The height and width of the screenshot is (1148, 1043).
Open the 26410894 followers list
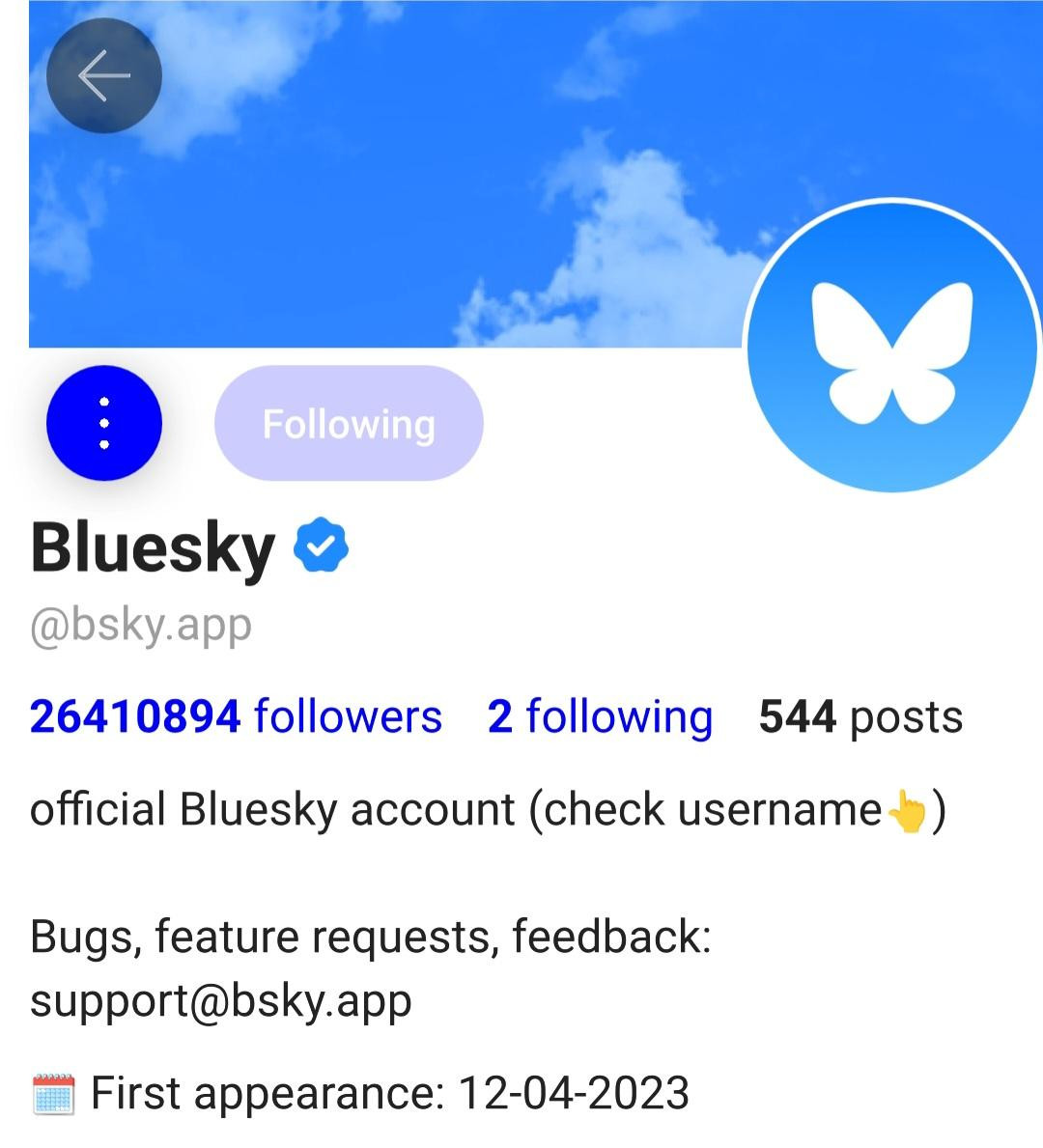point(236,716)
